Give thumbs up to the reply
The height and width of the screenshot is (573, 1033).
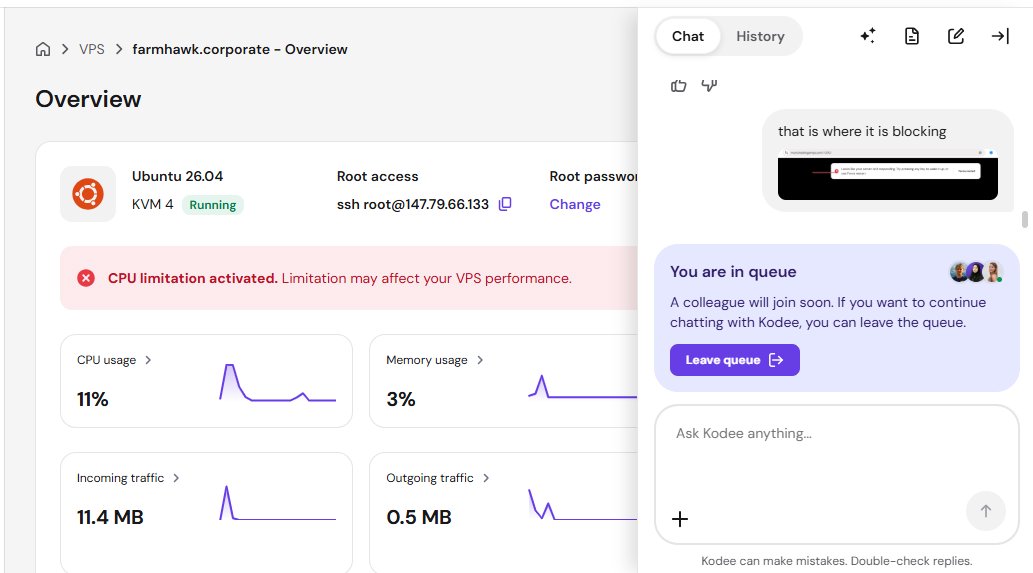tap(679, 86)
